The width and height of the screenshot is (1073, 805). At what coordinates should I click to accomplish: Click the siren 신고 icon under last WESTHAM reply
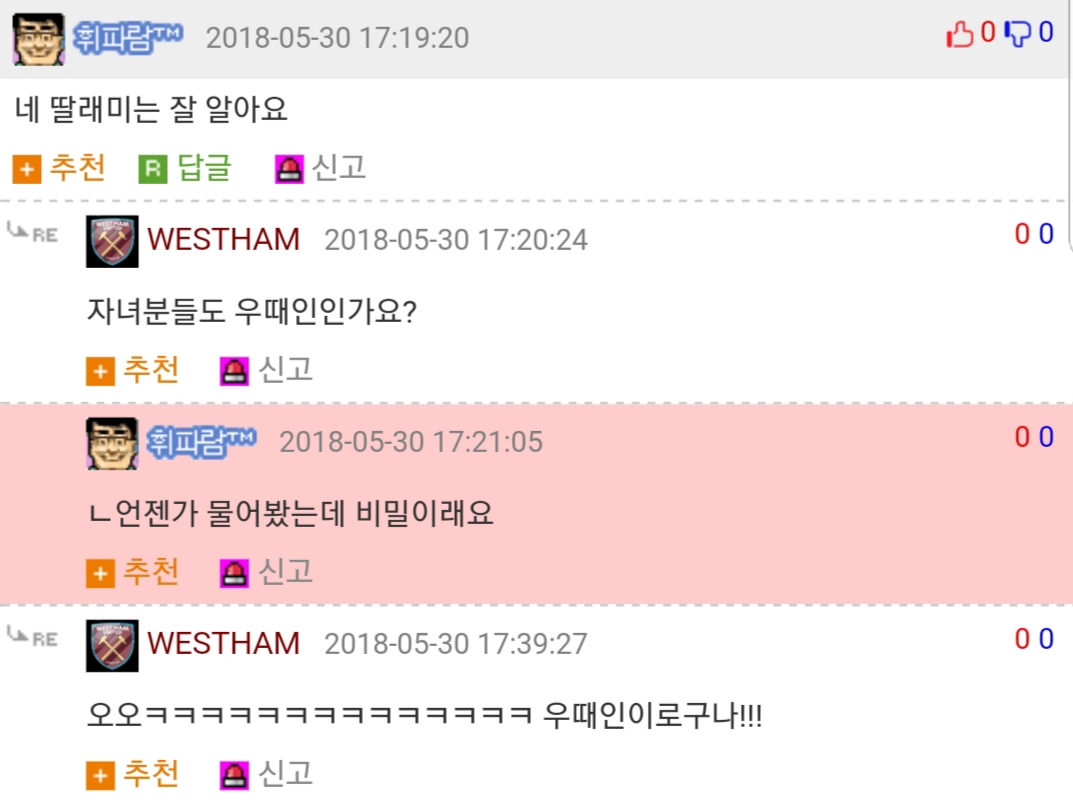coord(234,775)
